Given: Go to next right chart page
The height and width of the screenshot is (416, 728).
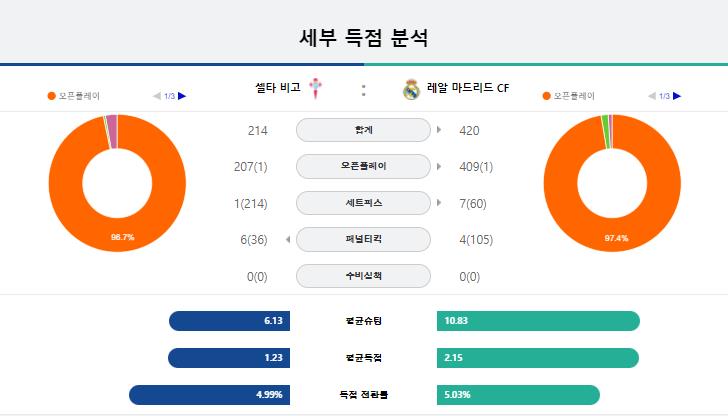Looking at the screenshot, I should (x=677, y=96).
